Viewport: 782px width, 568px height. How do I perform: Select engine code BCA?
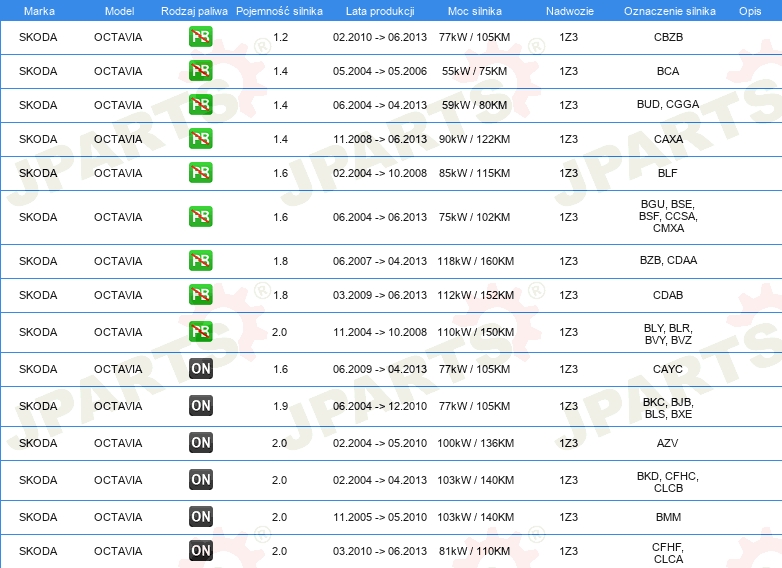tap(668, 71)
